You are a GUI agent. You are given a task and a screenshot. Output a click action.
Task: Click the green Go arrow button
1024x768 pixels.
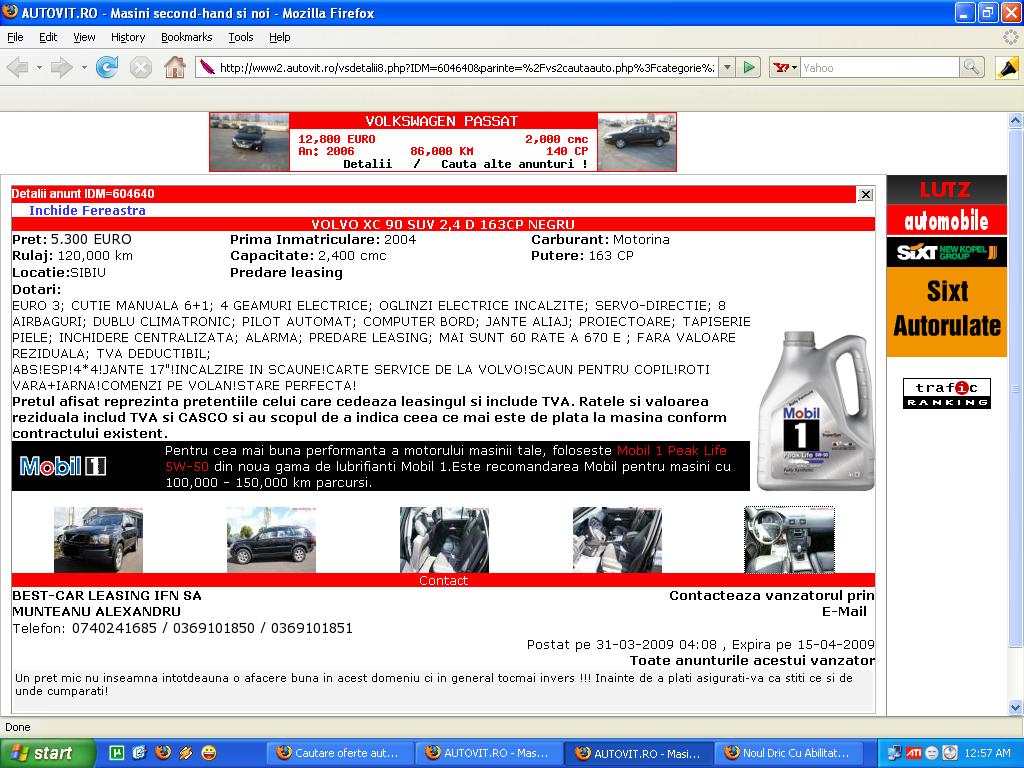(750, 67)
